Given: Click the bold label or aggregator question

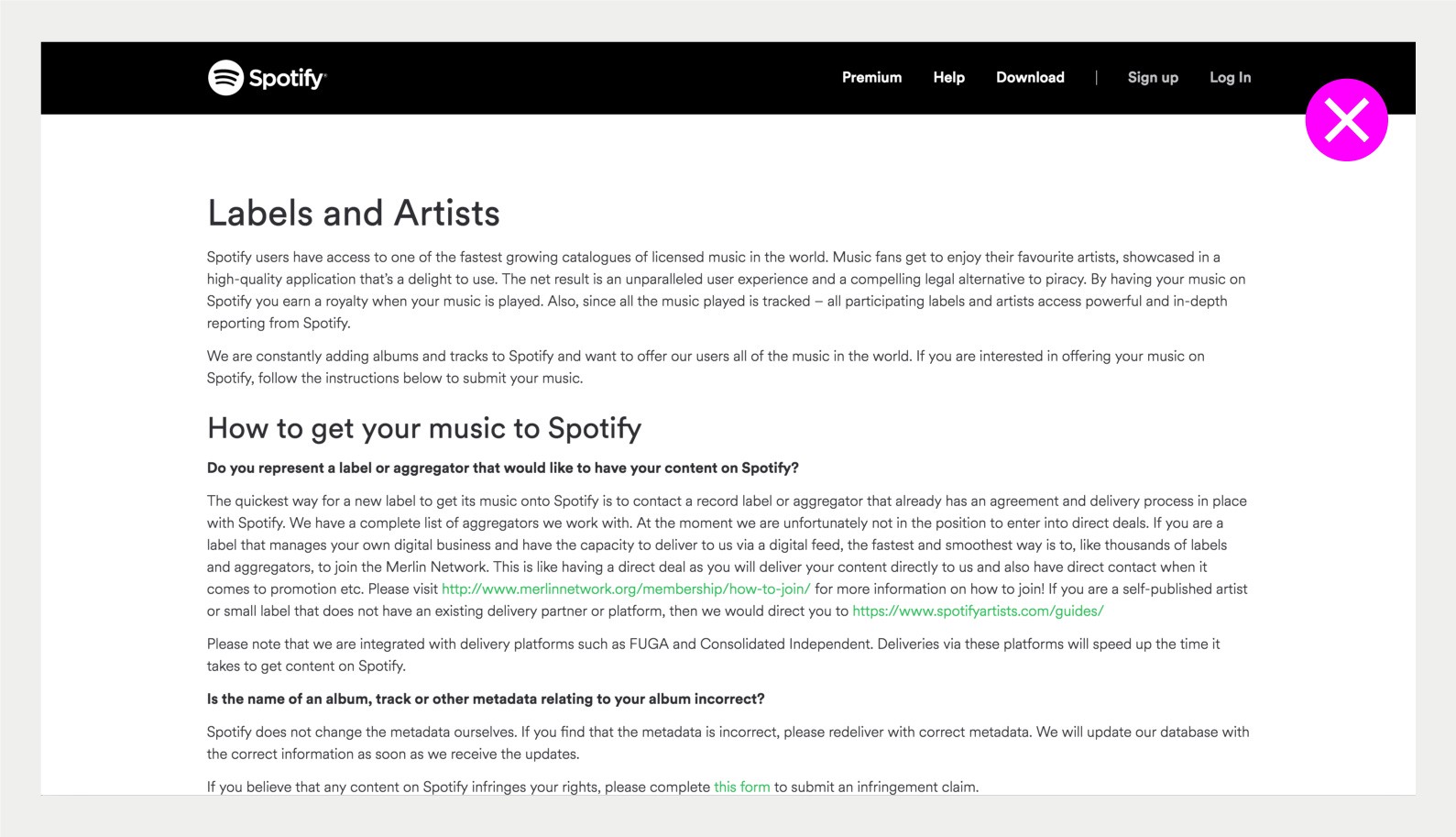Looking at the screenshot, I should [x=502, y=468].
